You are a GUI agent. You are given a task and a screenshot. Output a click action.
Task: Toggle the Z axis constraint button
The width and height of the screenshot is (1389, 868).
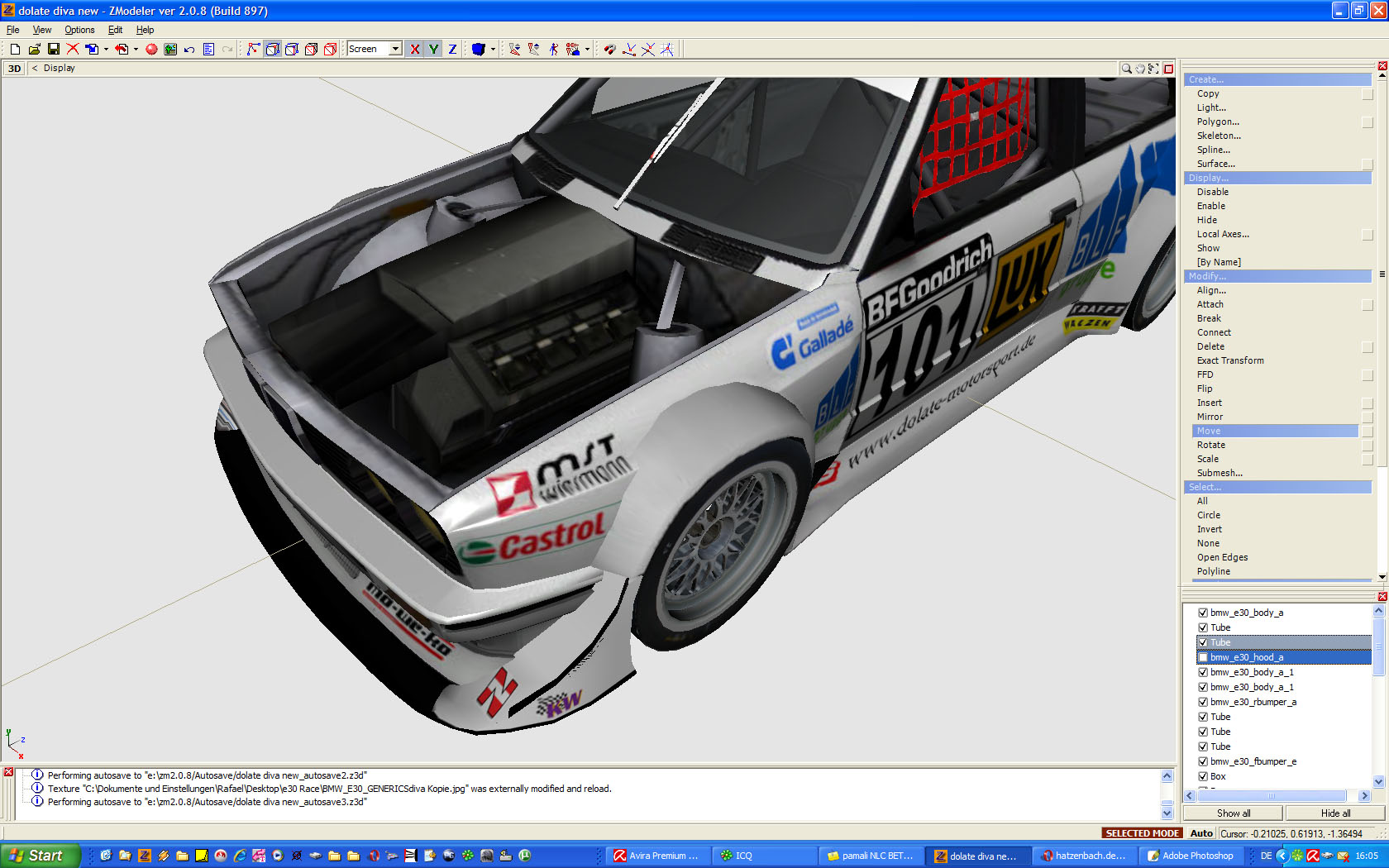(452, 50)
